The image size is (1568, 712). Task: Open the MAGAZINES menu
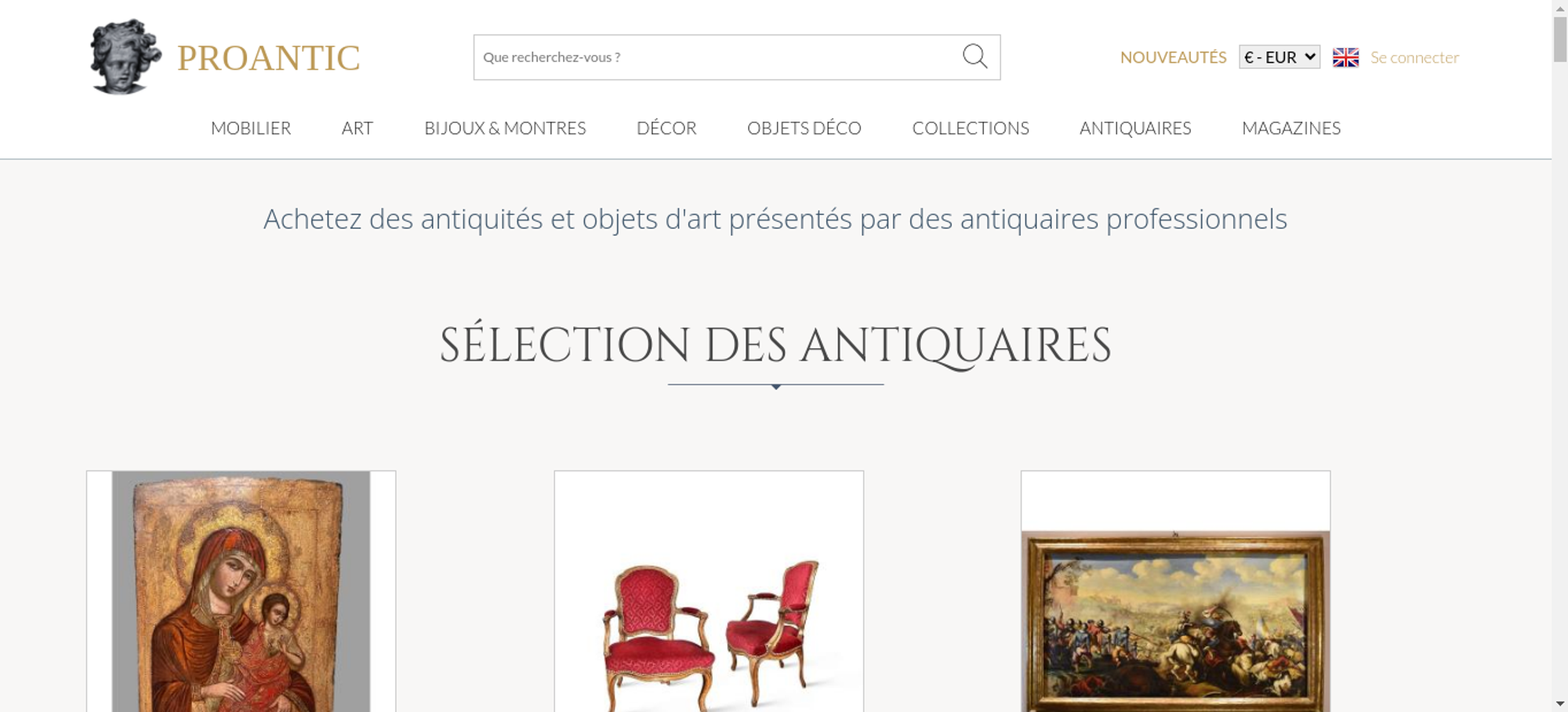click(x=1291, y=128)
